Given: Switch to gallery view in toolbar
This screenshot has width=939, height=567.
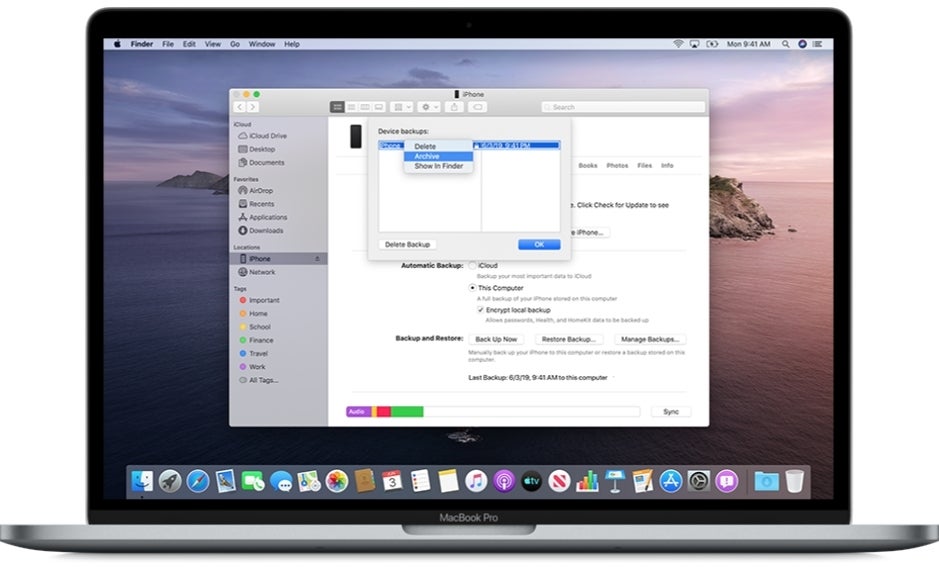Looking at the screenshot, I should pyautogui.click(x=378, y=107).
